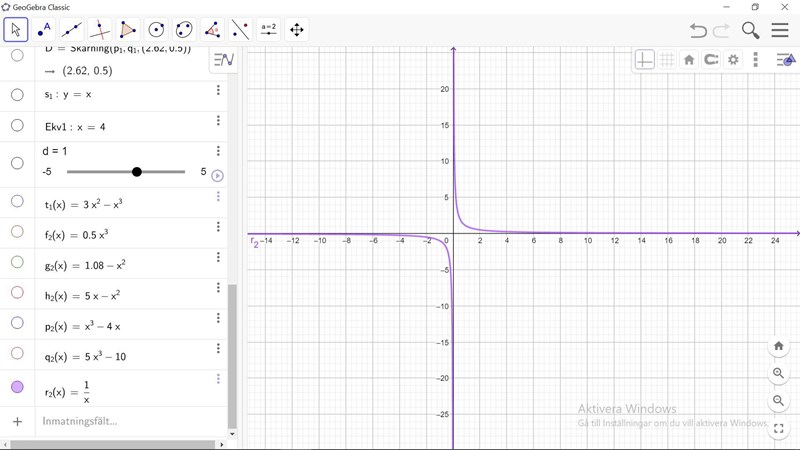Image resolution: width=800 pixels, height=450 pixels.
Task: Show the t₁(x) = 3x² − x³ function
Action: [17, 201]
